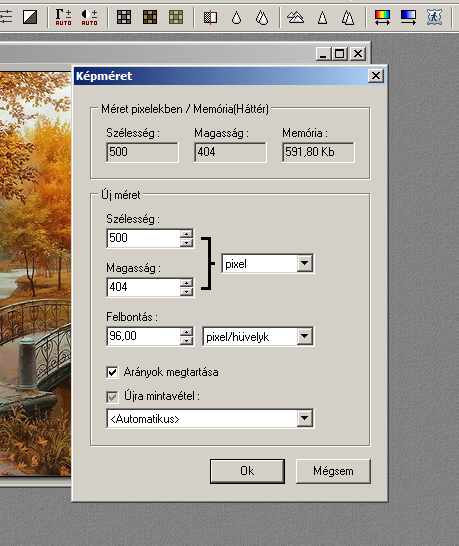This screenshot has width=459, height=546.
Task: Expand the <Automatikus> resampling dropdown
Action: pos(210,419)
